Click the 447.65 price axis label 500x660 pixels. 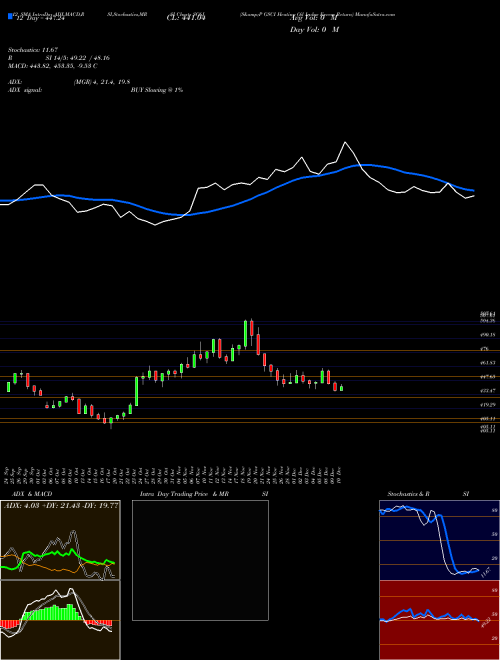(488, 377)
